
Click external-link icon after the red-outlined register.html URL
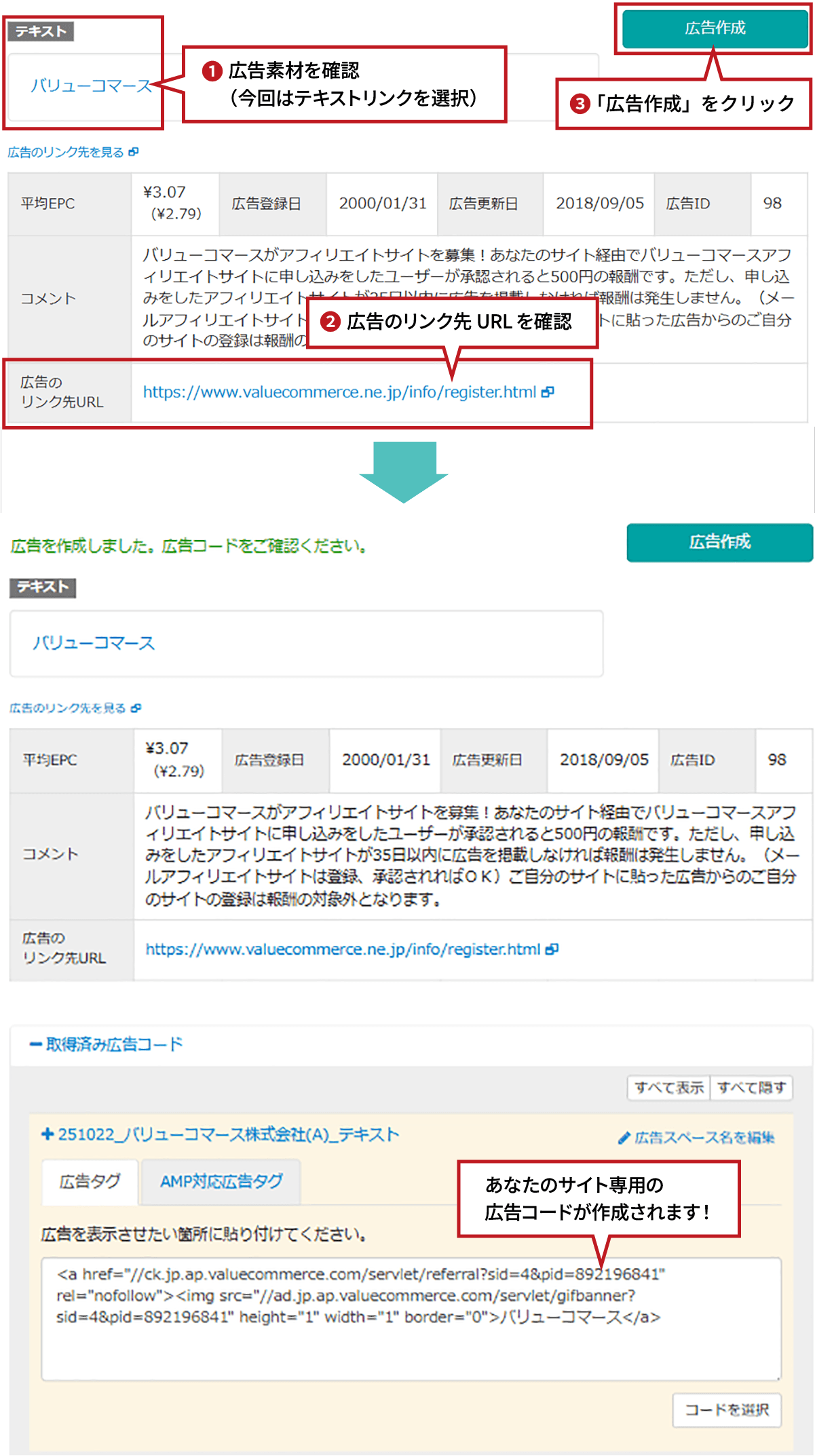548,392
